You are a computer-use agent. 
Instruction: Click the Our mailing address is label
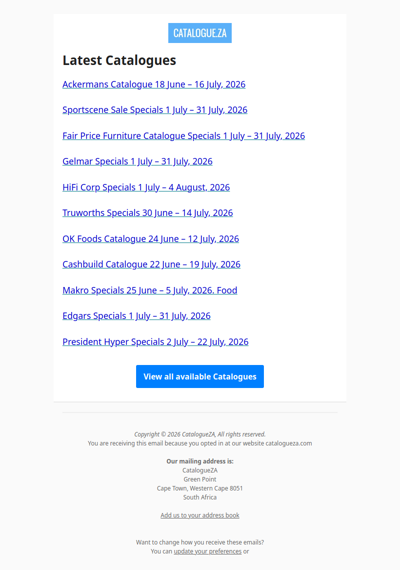tap(200, 461)
